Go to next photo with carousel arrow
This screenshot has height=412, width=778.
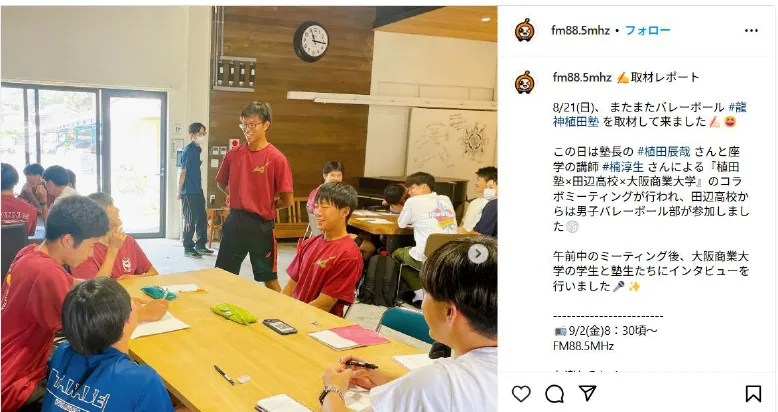point(477,254)
